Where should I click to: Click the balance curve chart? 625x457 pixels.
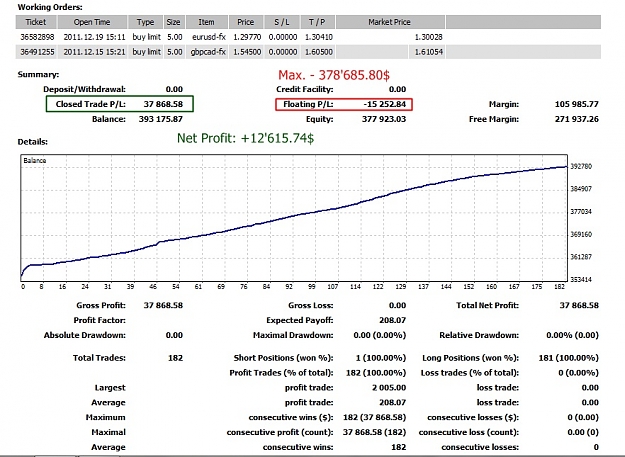click(x=294, y=218)
